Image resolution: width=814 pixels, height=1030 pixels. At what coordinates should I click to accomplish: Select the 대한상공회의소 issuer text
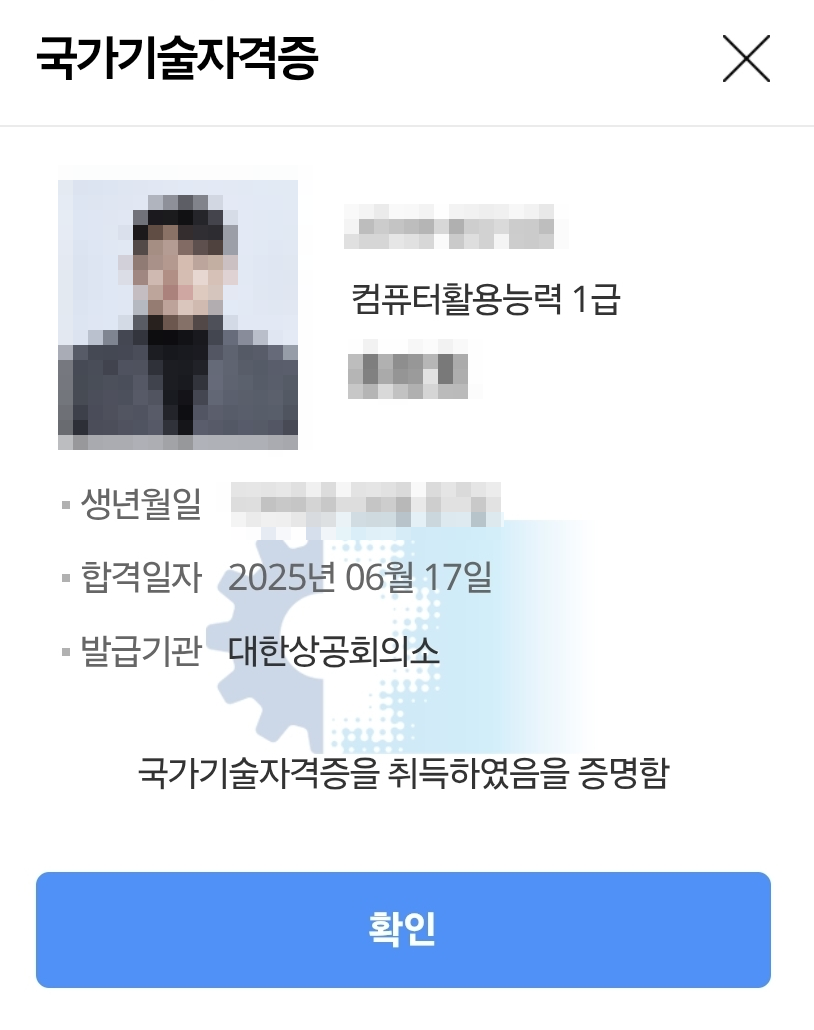pos(333,651)
